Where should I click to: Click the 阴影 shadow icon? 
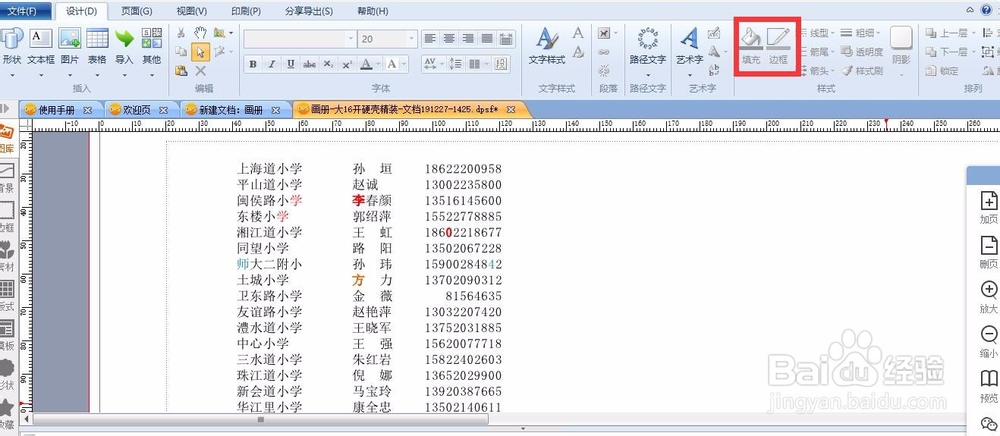coord(901,38)
